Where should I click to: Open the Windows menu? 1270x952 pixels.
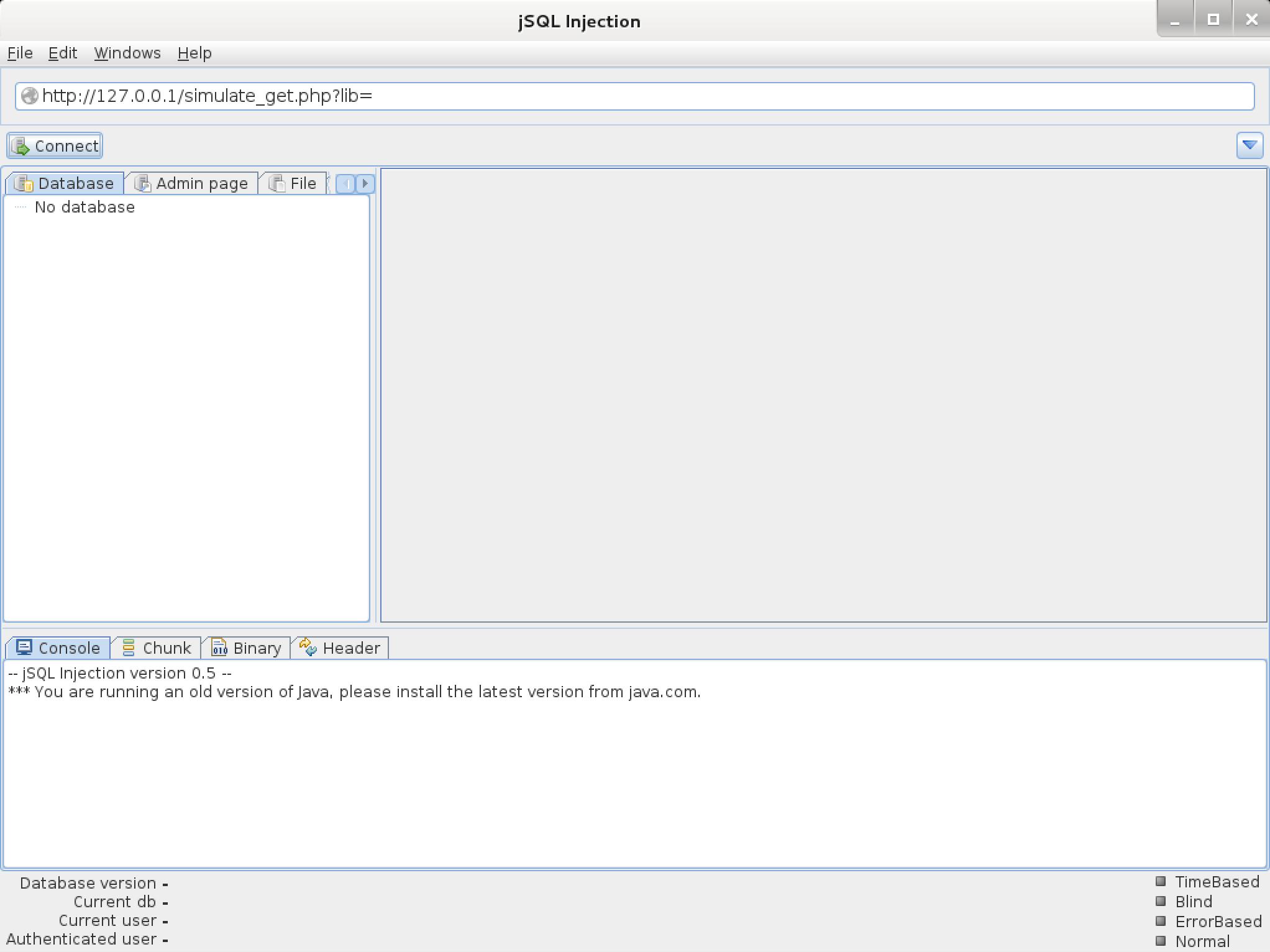(x=127, y=53)
